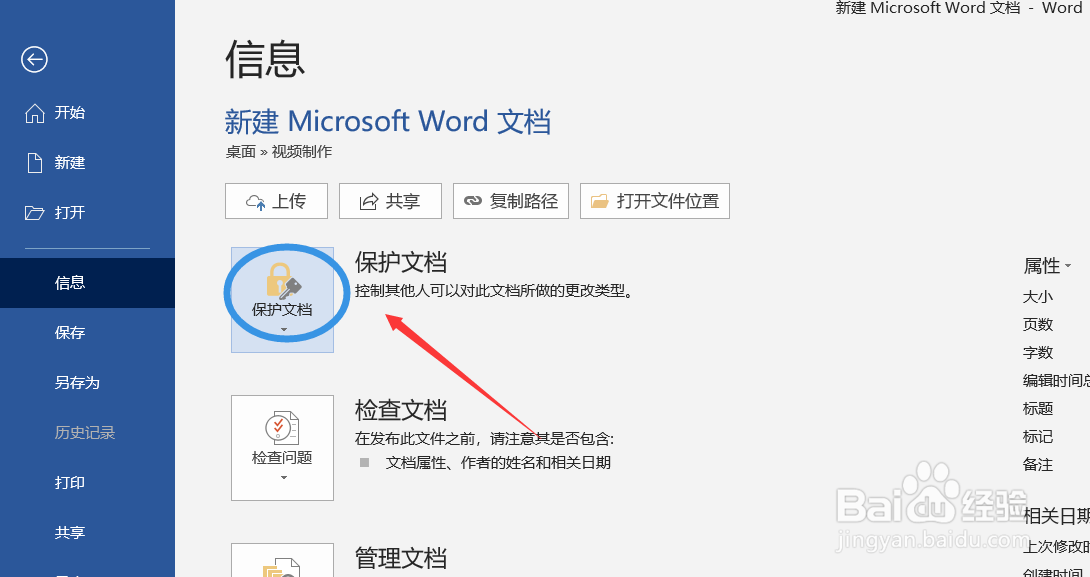Click the 备注 property label
Screen dimensions: 1090x577
[x=1038, y=464]
